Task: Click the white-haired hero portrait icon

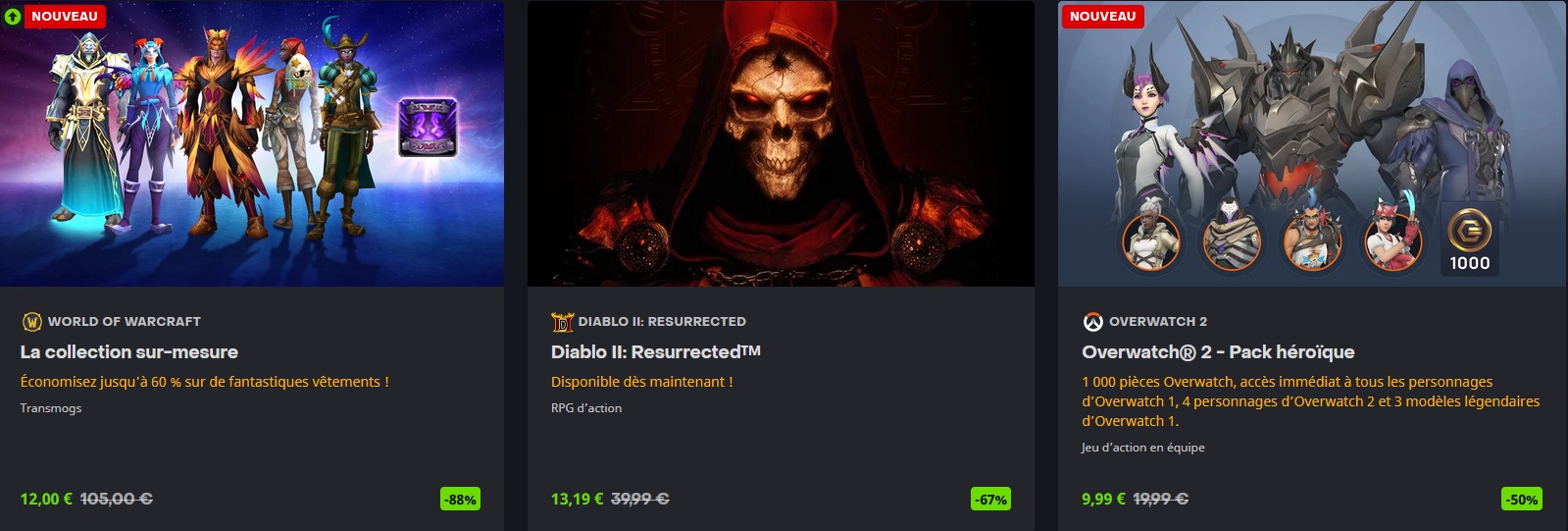Action: 1151,240
